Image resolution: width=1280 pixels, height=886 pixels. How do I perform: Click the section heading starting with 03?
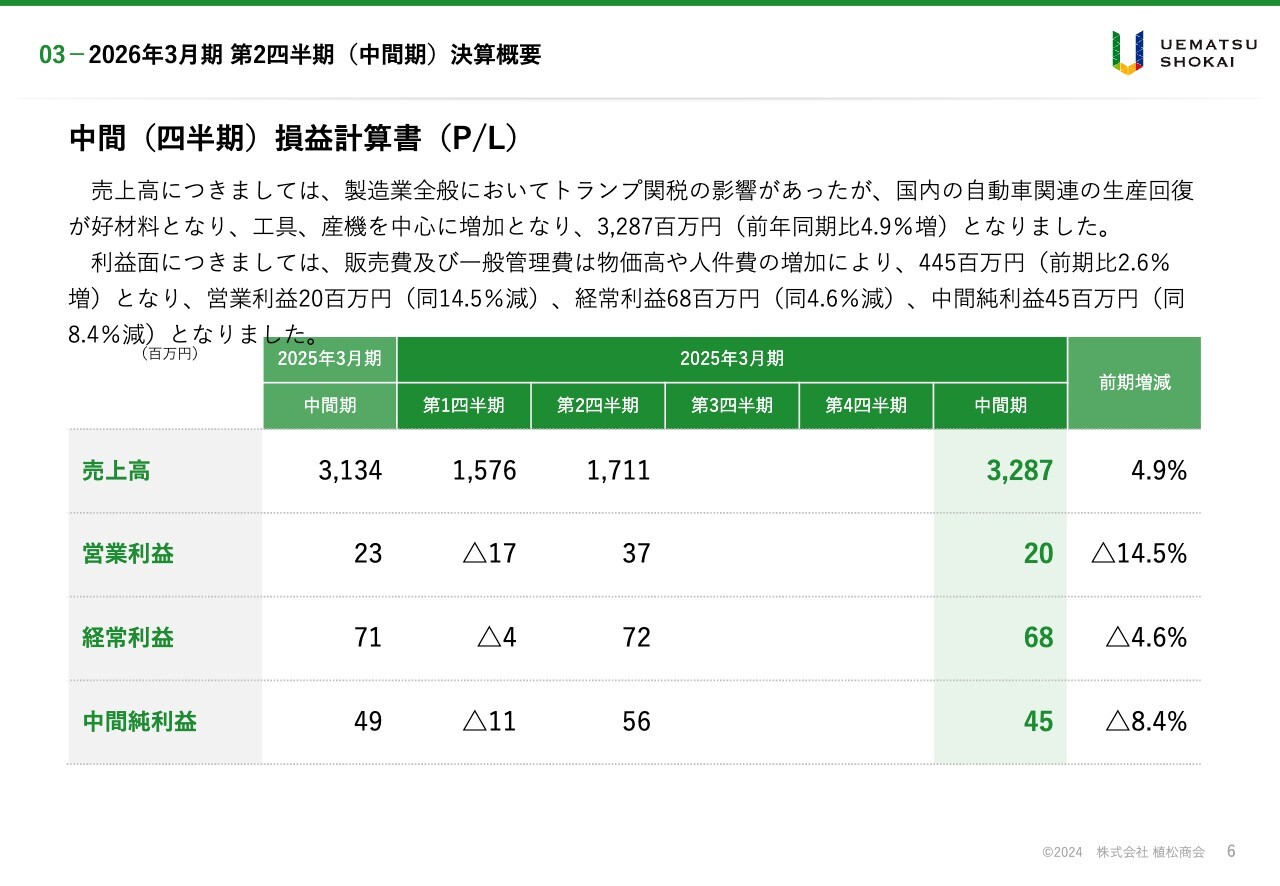click(x=290, y=55)
